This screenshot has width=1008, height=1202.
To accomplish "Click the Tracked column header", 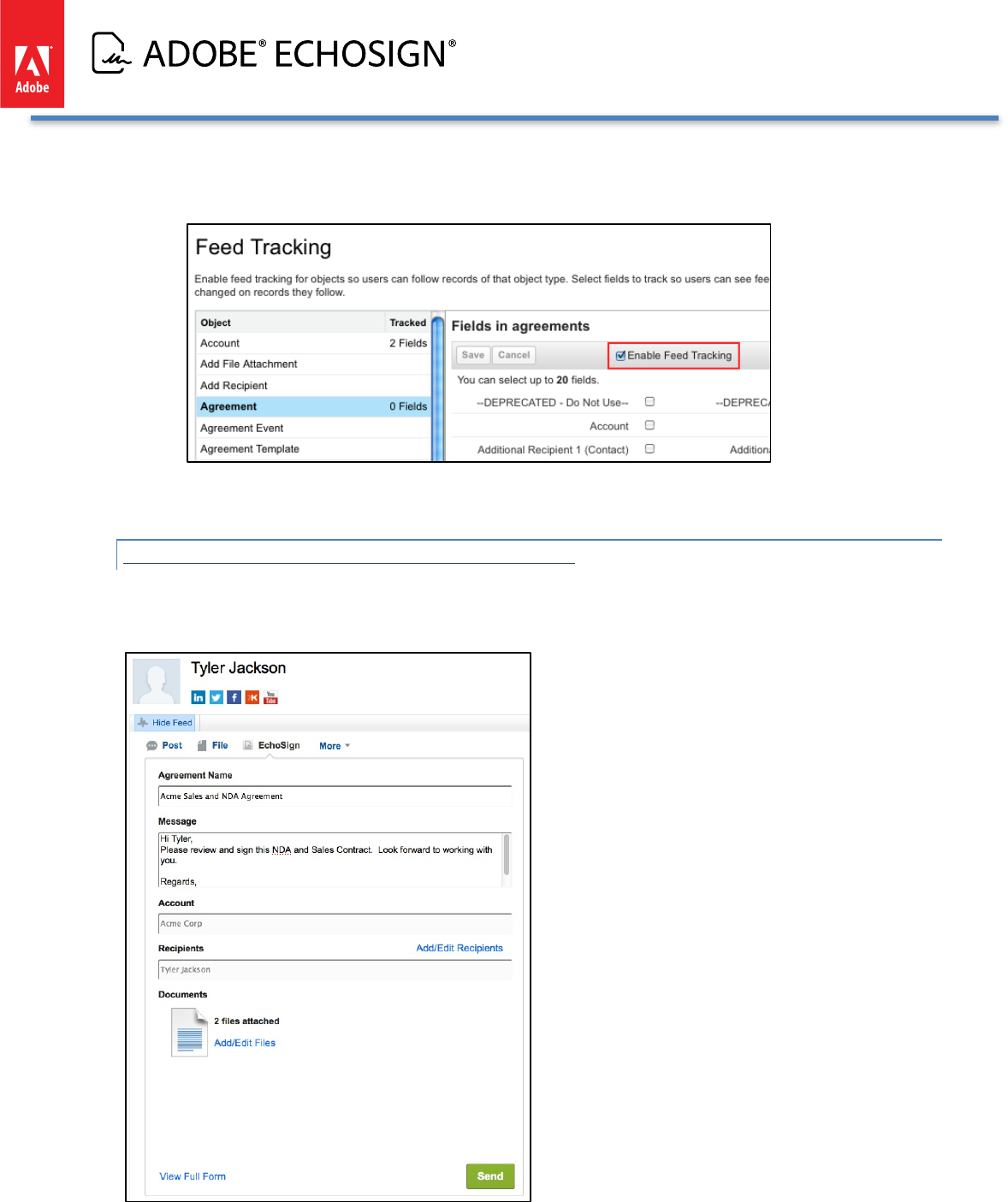I will [407, 323].
